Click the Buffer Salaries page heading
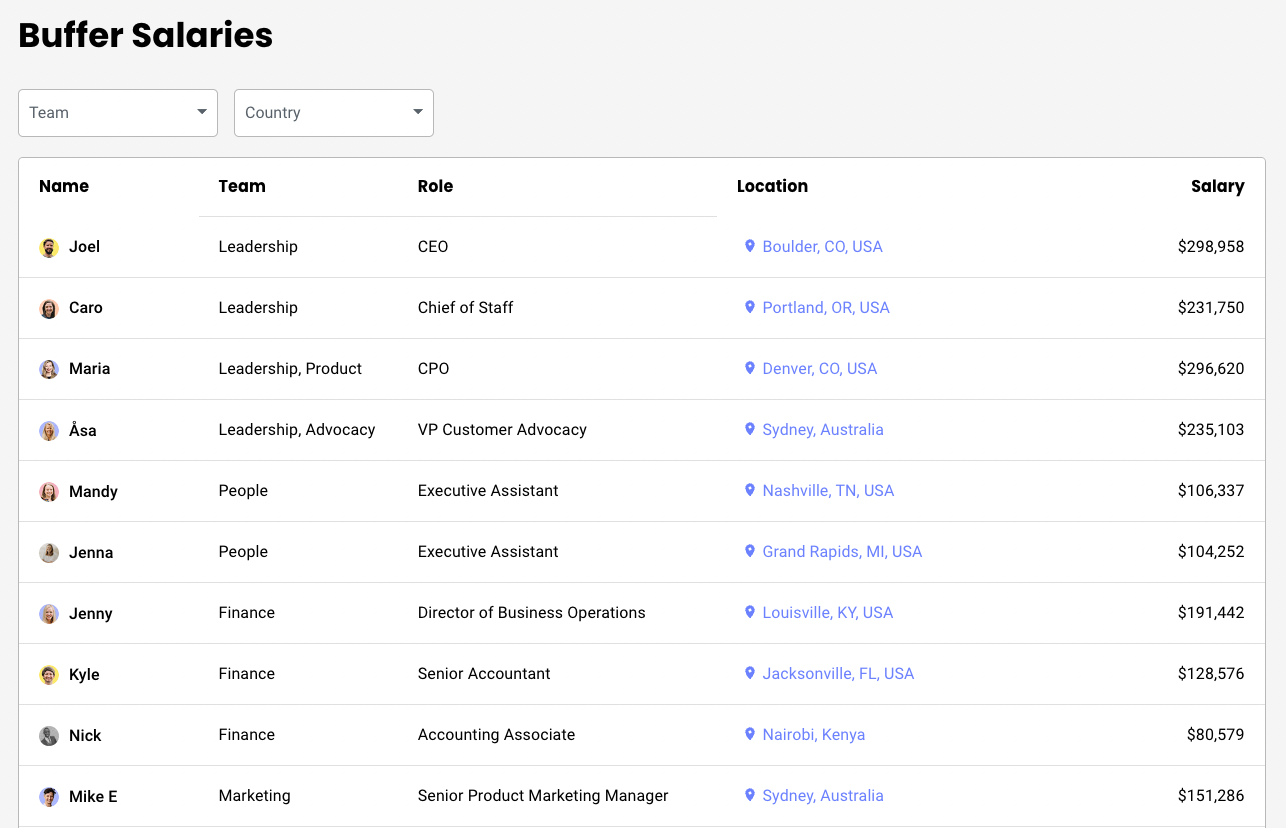Screen dimensions: 1286x828 click(x=146, y=35)
